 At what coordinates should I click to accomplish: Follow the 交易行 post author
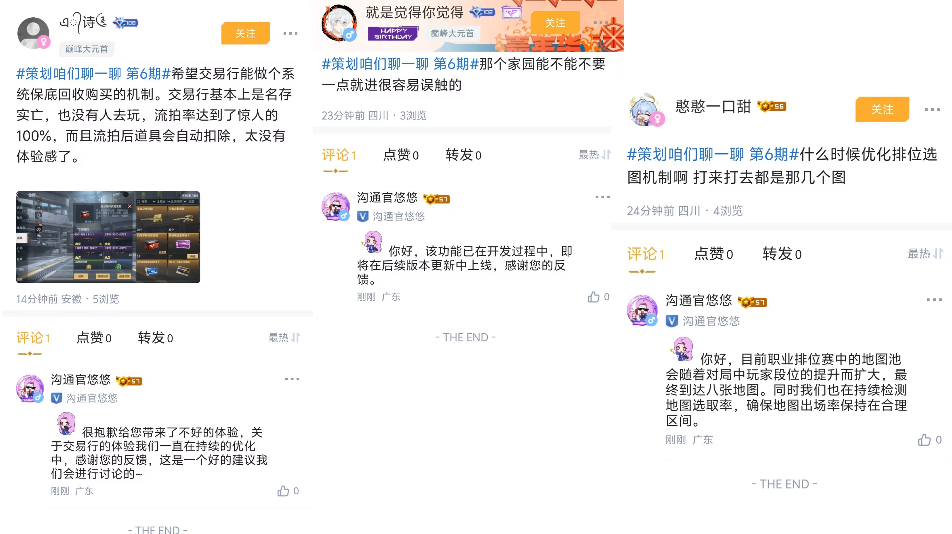245,33
